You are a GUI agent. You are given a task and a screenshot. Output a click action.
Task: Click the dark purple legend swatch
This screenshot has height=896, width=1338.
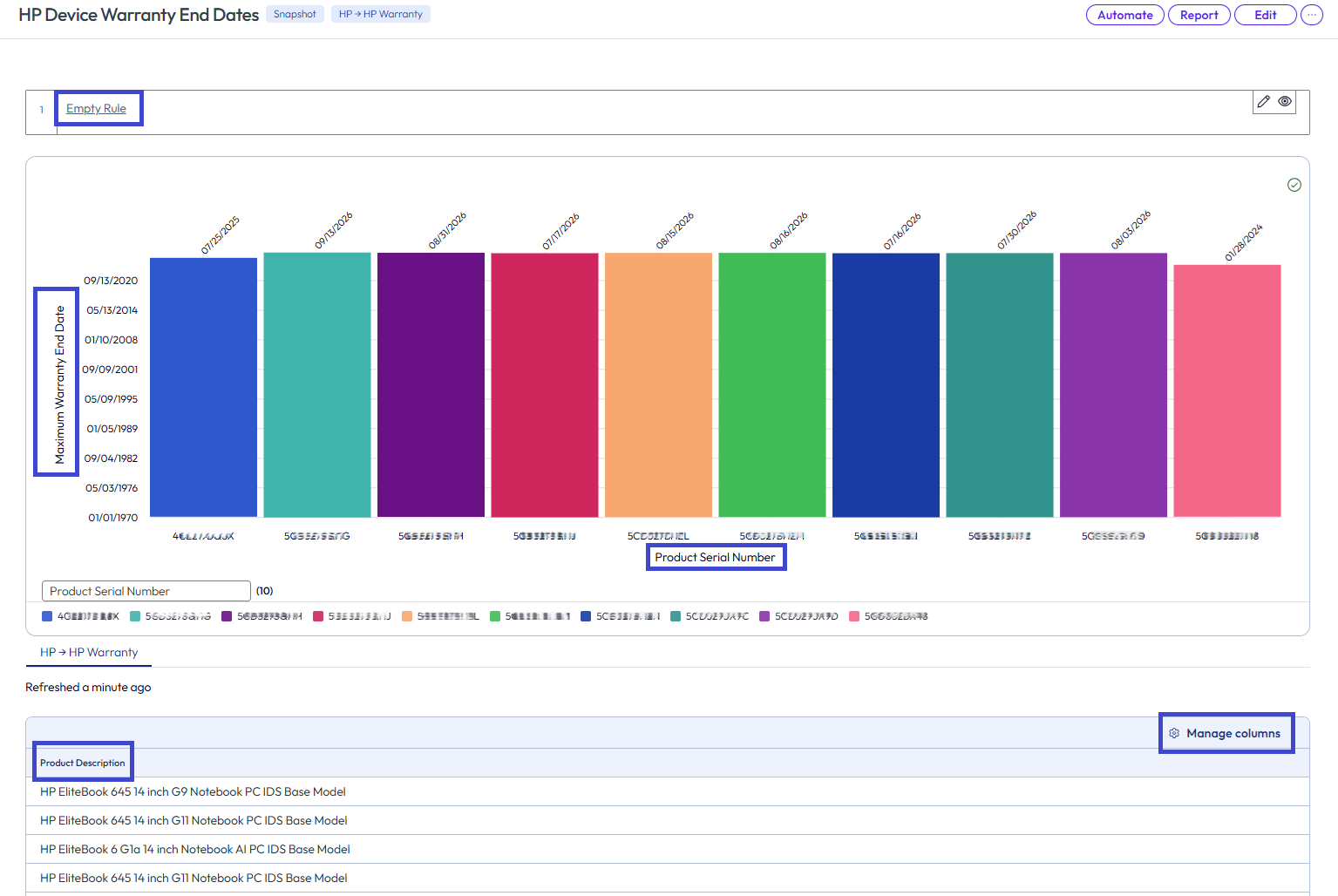pyautogui.click(x=227, y=616)
